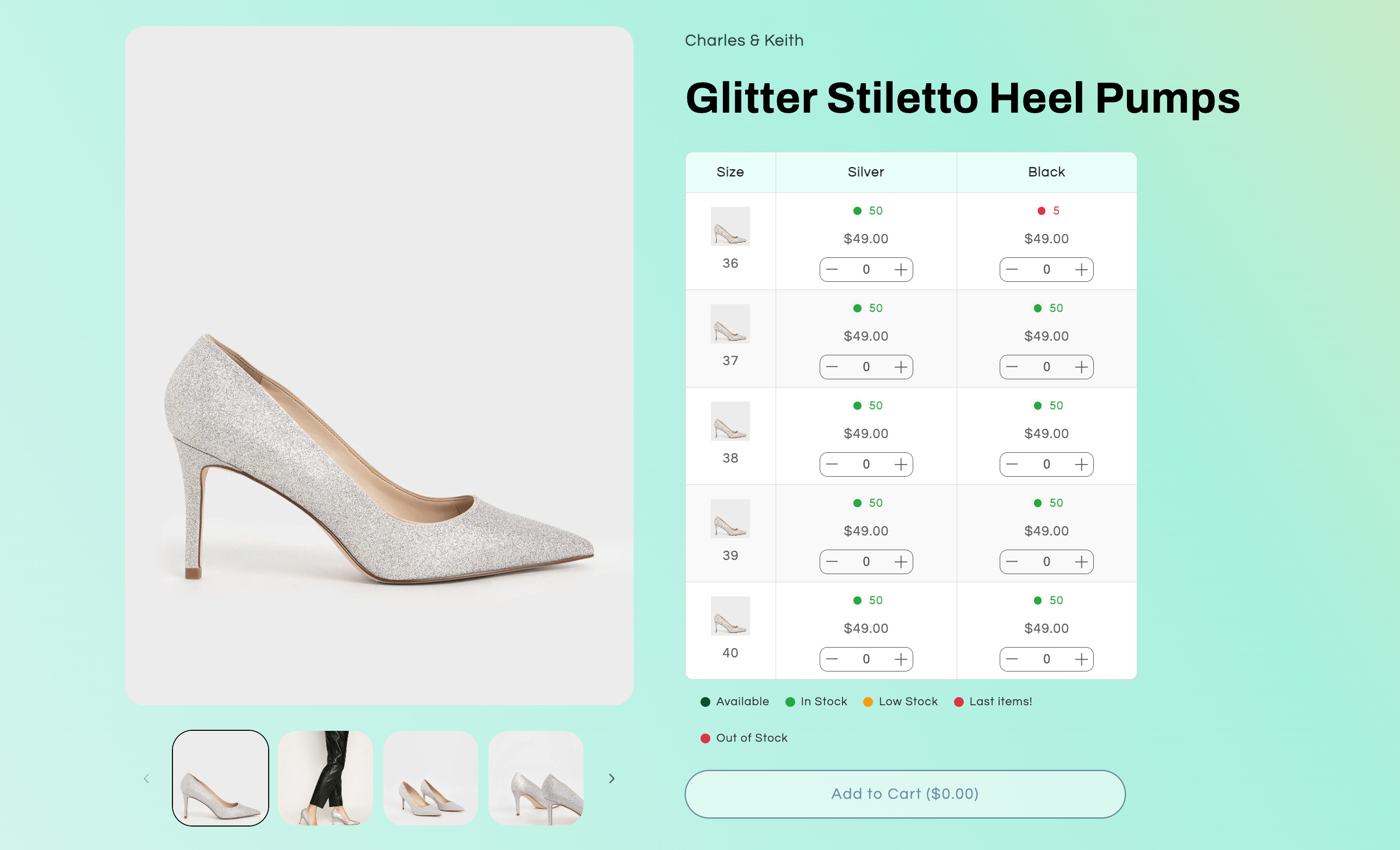1400x850 pixels.
Task: Add to Cart button showing $0.00
Action: 905,794
